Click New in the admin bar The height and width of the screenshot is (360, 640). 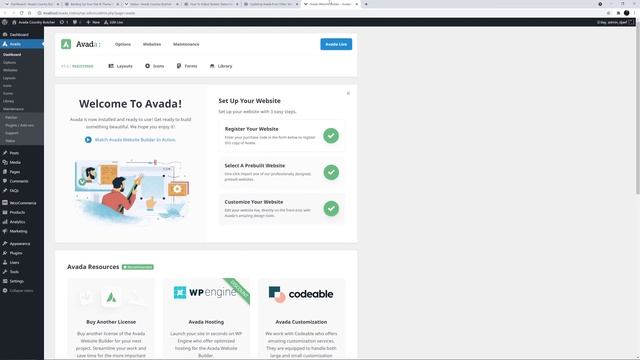coord(93,22)
